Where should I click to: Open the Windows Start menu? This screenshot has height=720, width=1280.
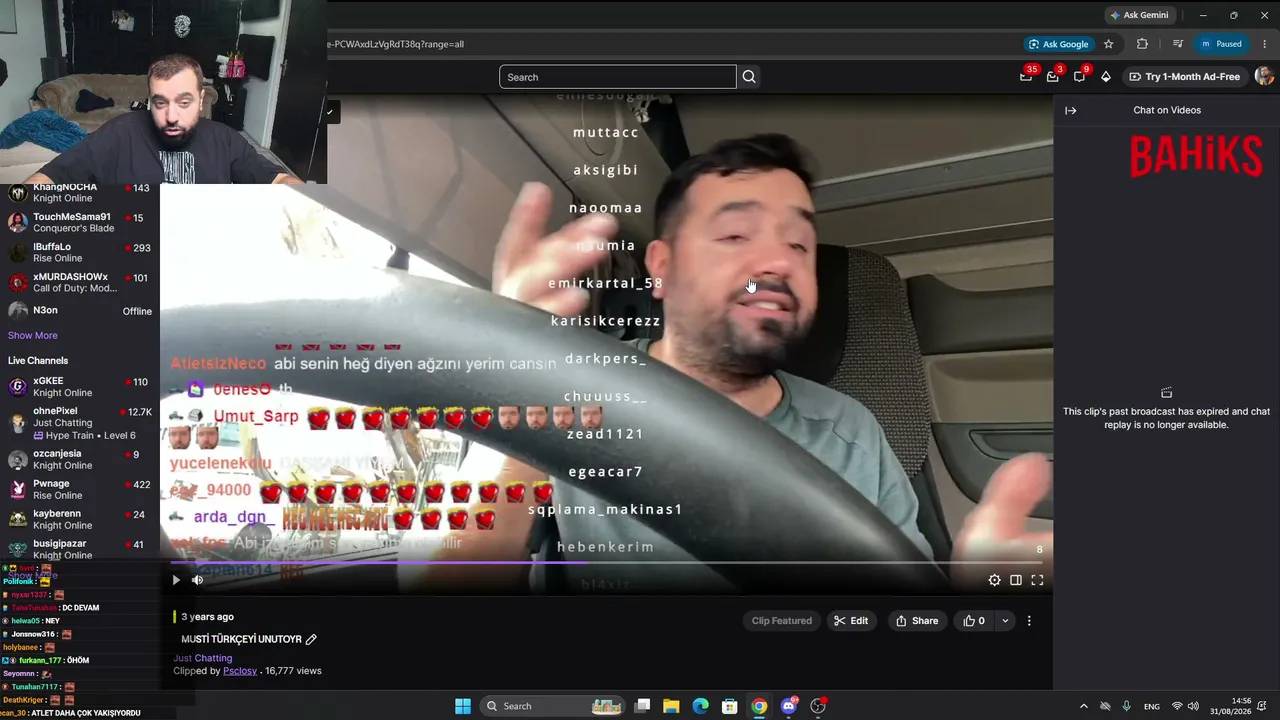click(x=463, y=706)
